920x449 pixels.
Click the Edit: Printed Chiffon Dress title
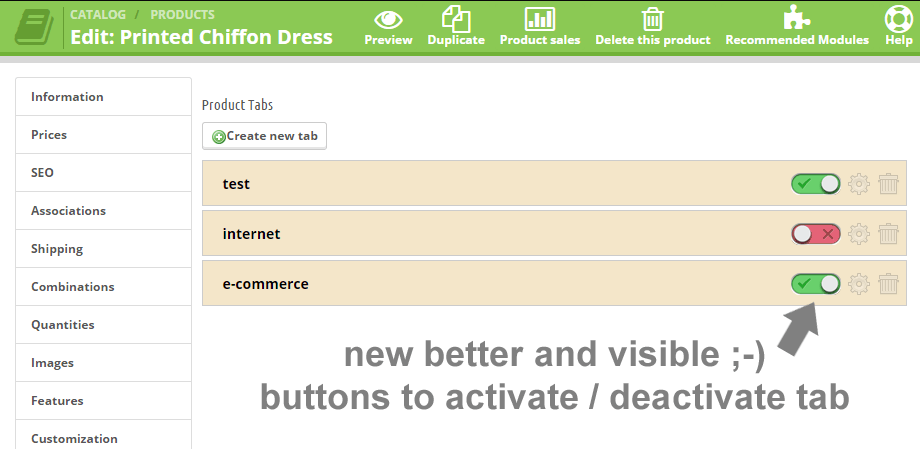[x=201, y=37]
